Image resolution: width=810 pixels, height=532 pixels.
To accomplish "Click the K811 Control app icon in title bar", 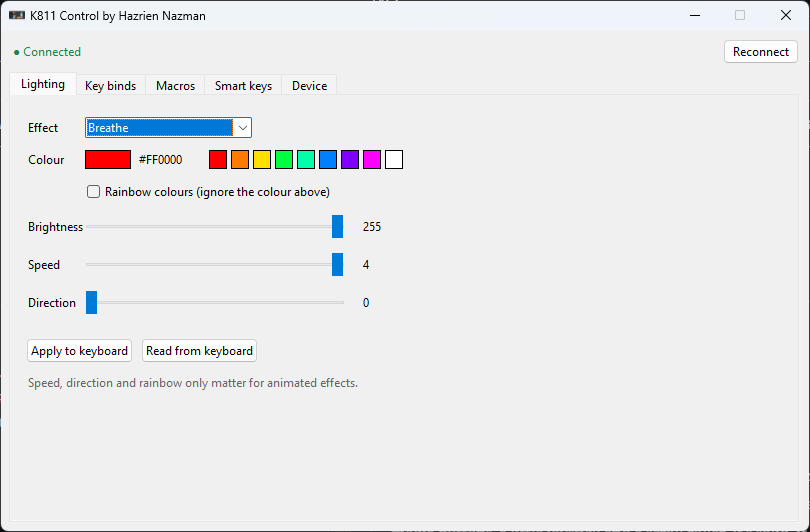I will point(17,15).
